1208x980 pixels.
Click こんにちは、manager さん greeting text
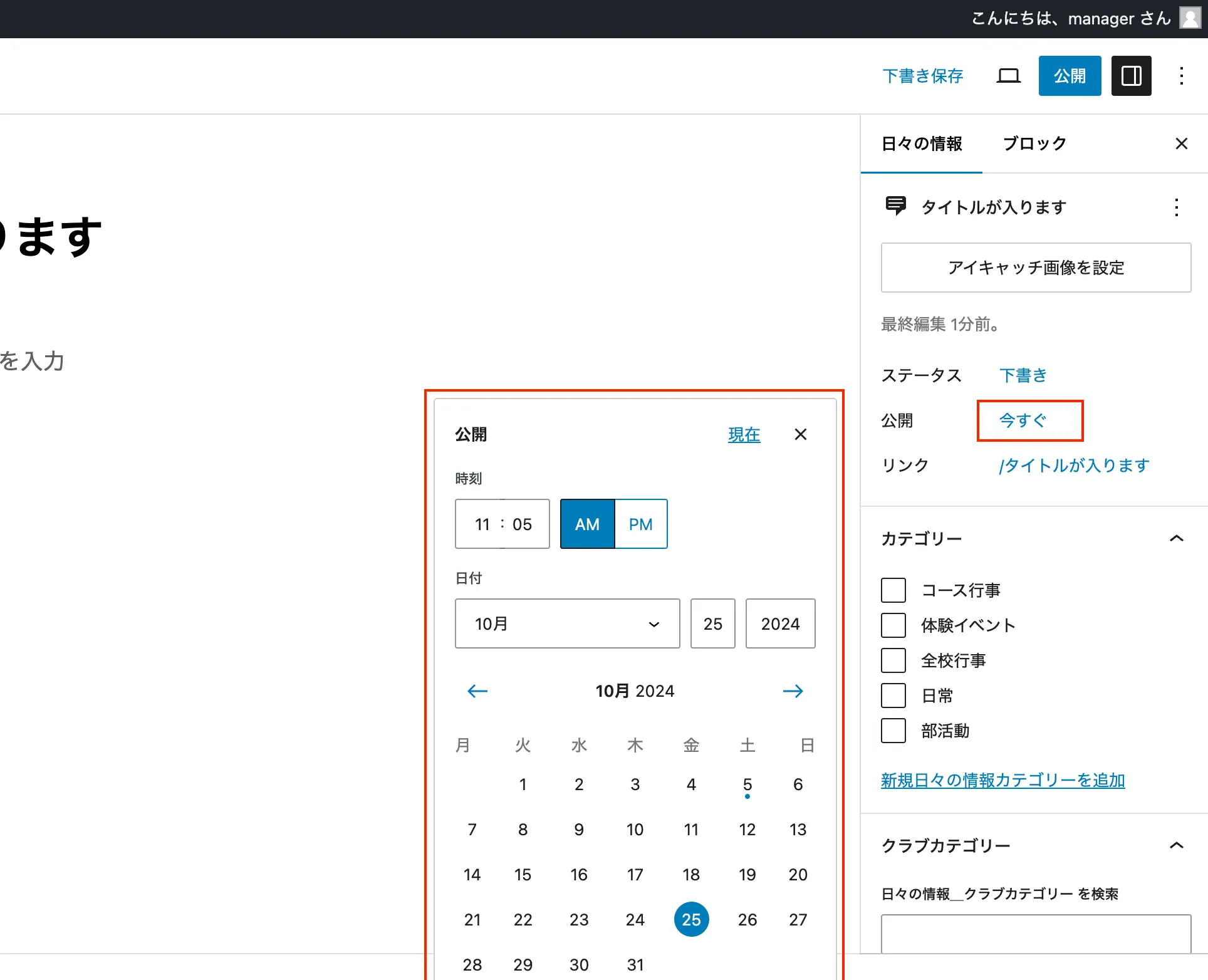pos(1071,18)
